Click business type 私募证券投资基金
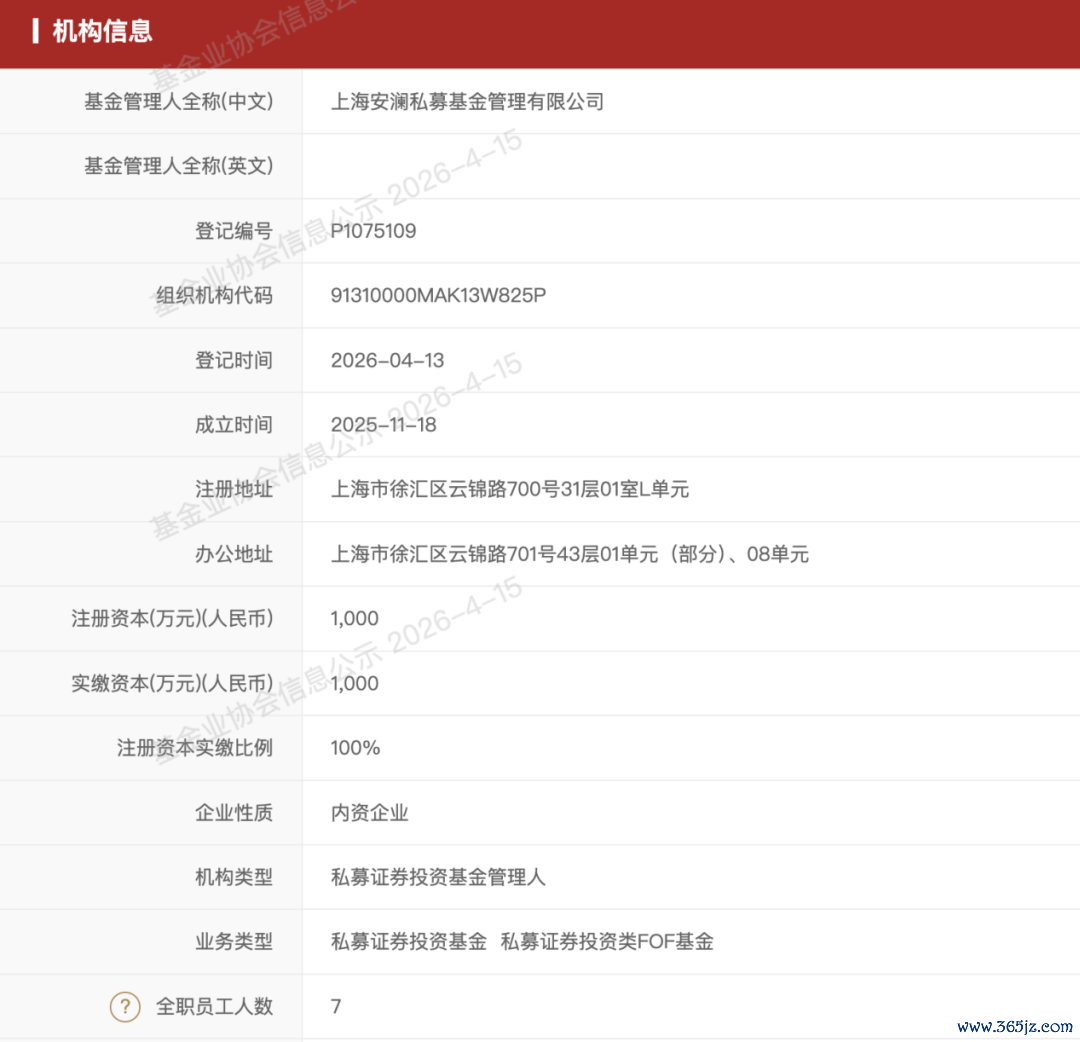This screenshot has width=1080, height=1042. (409, 941)
